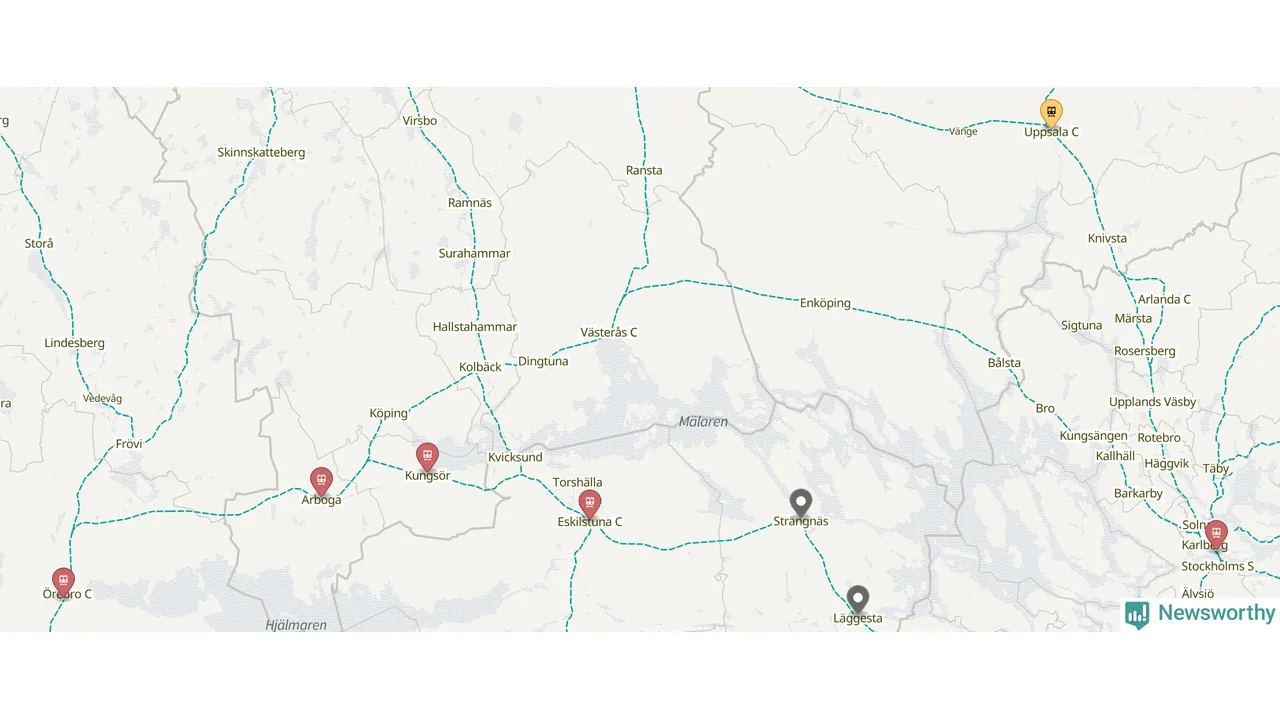Select the Mälaren lake label
Image resolution: width=1280 pixels, height=720 pixels.
(x=703, y=422)
